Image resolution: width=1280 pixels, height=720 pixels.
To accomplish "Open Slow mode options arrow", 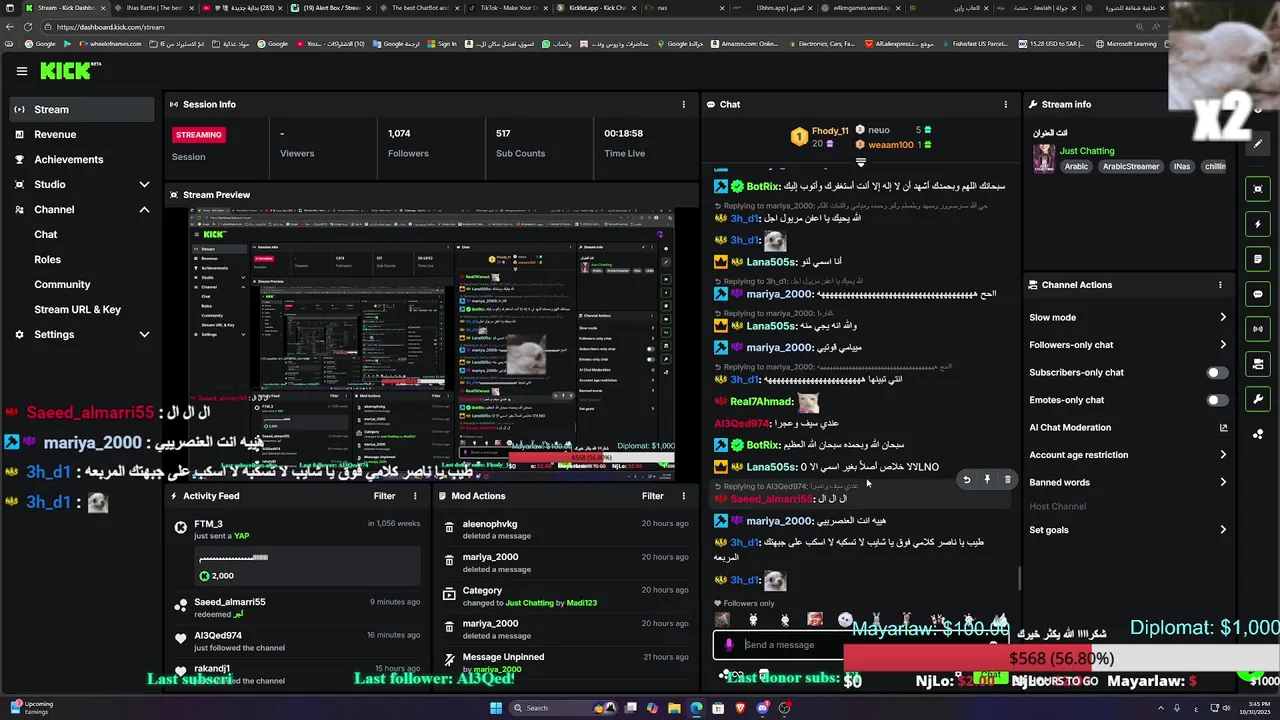I will click(1222, 318).
